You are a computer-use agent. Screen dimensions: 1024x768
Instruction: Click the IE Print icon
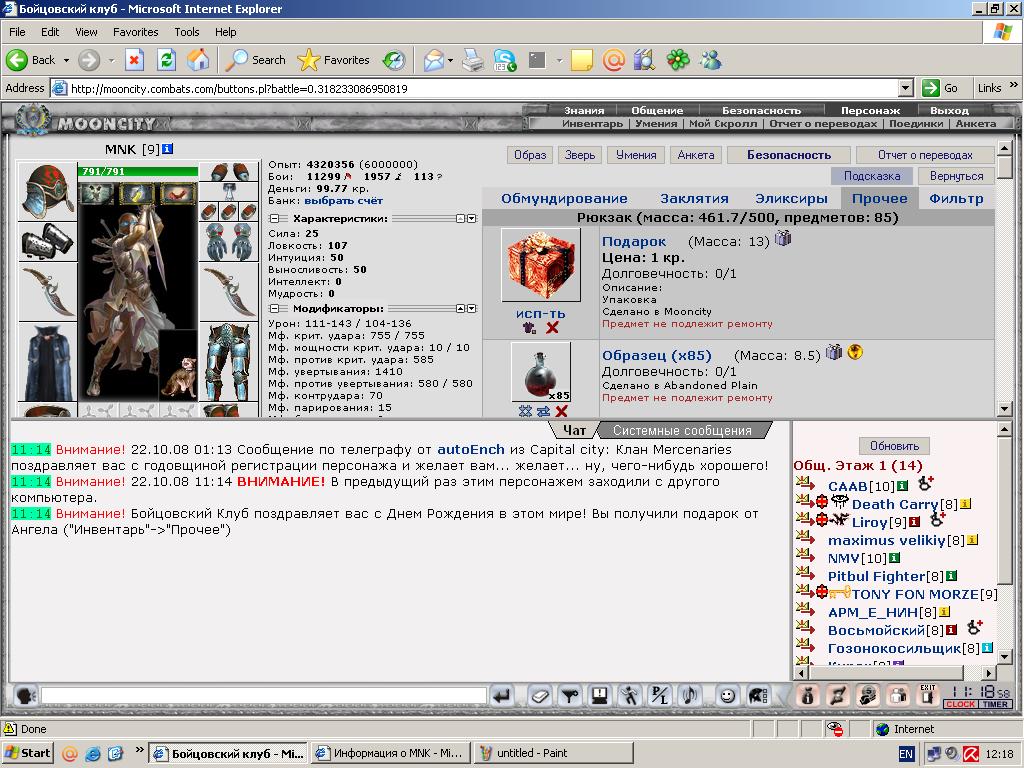point(473,60)
